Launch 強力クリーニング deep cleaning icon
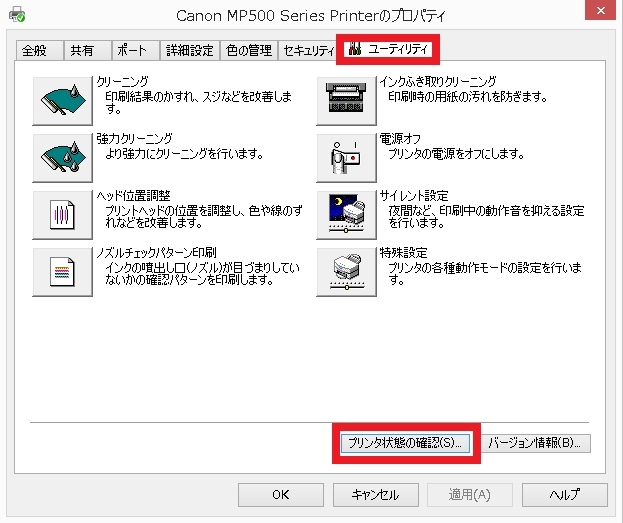This screenshot has width=623, height=523. (62, 158)
